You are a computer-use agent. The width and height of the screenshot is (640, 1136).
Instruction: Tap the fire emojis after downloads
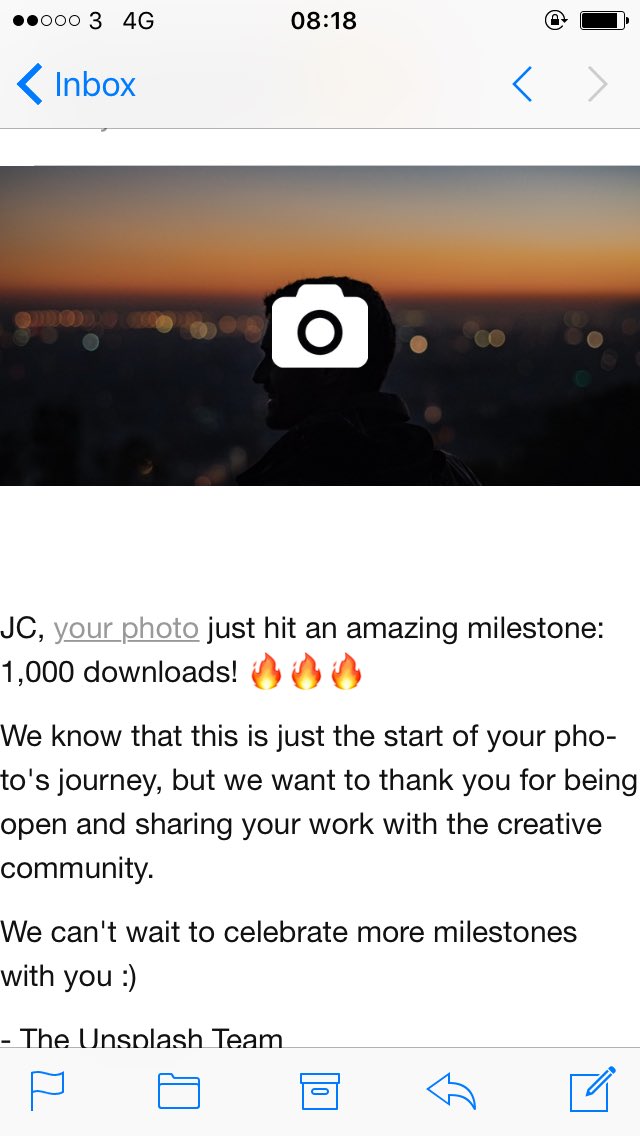pyautogui.click(x=306, y=671)
